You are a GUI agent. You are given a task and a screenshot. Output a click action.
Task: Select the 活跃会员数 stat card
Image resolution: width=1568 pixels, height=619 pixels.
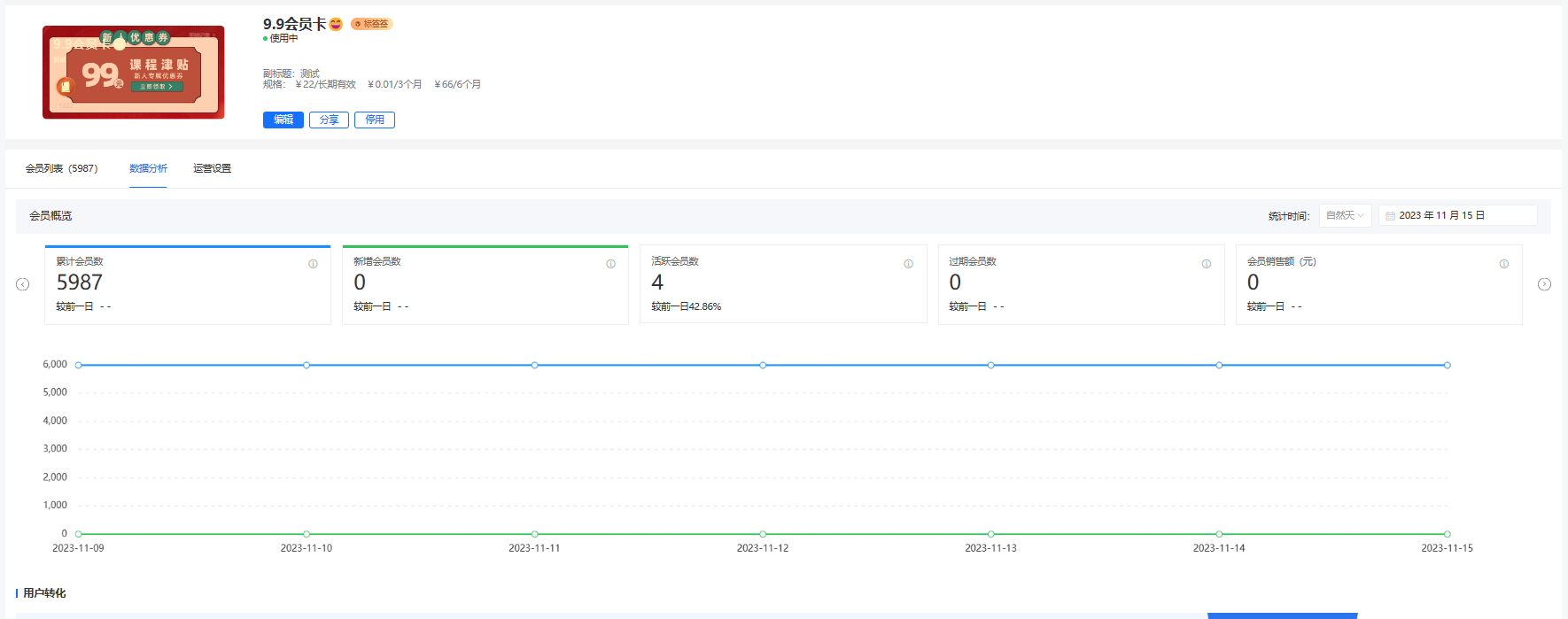(783, 284)
